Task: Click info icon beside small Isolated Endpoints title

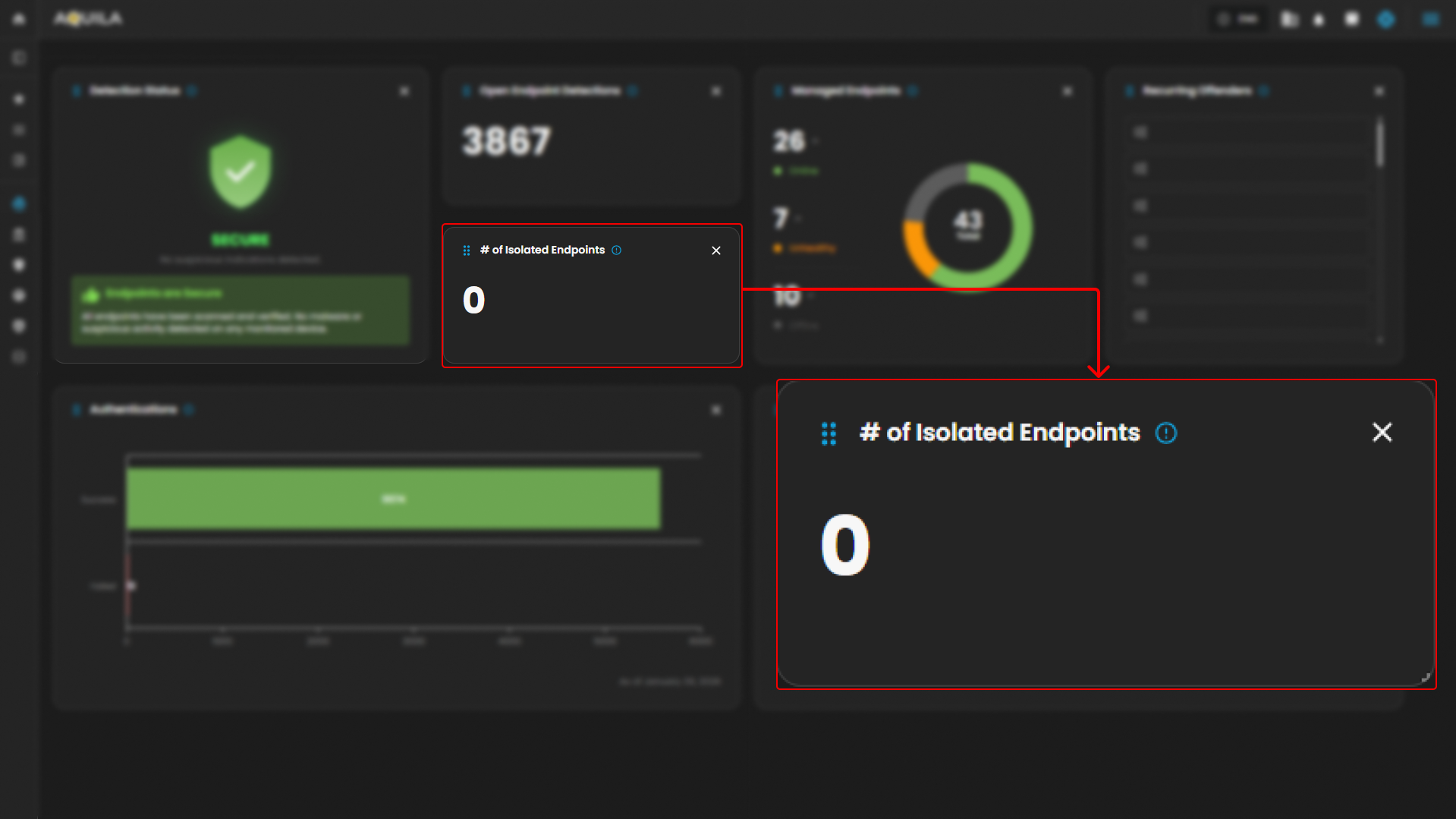Action: coord(616,250)
